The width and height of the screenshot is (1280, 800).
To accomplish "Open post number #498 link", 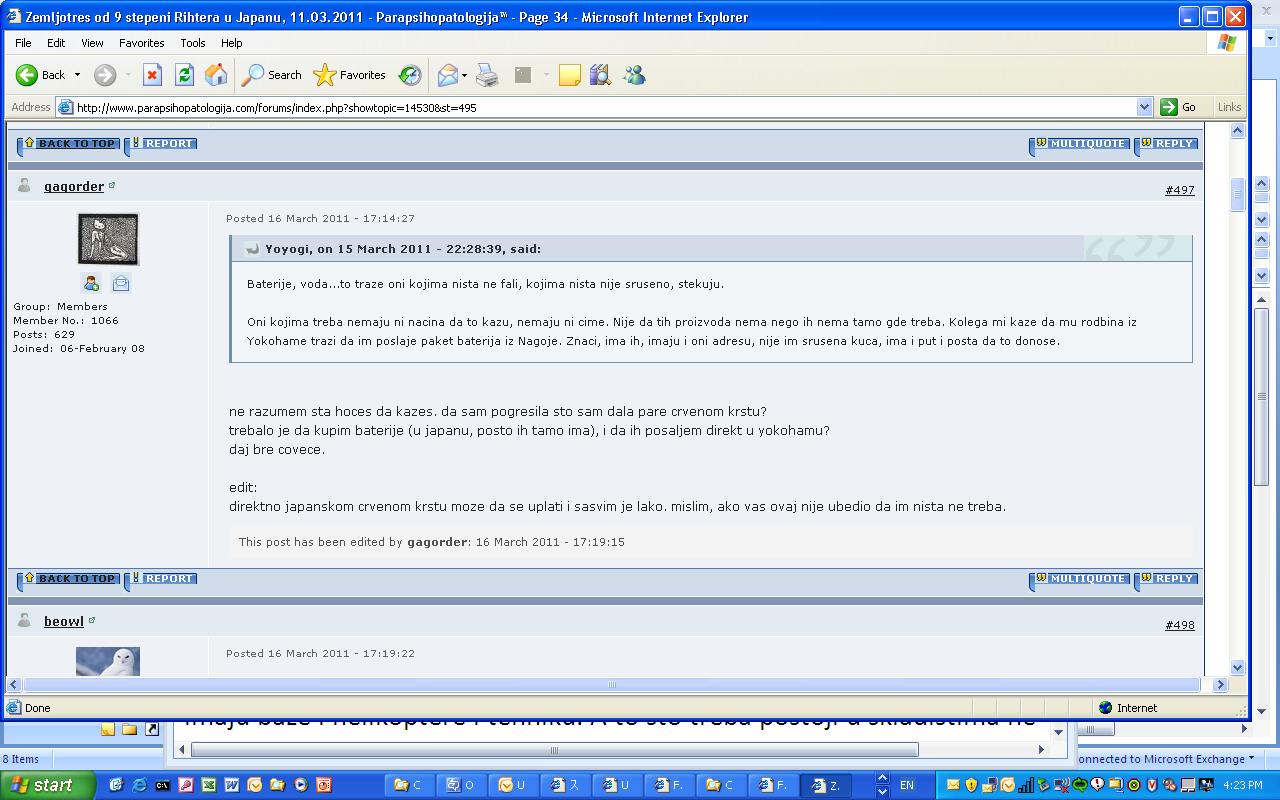I will point(1180,625).
